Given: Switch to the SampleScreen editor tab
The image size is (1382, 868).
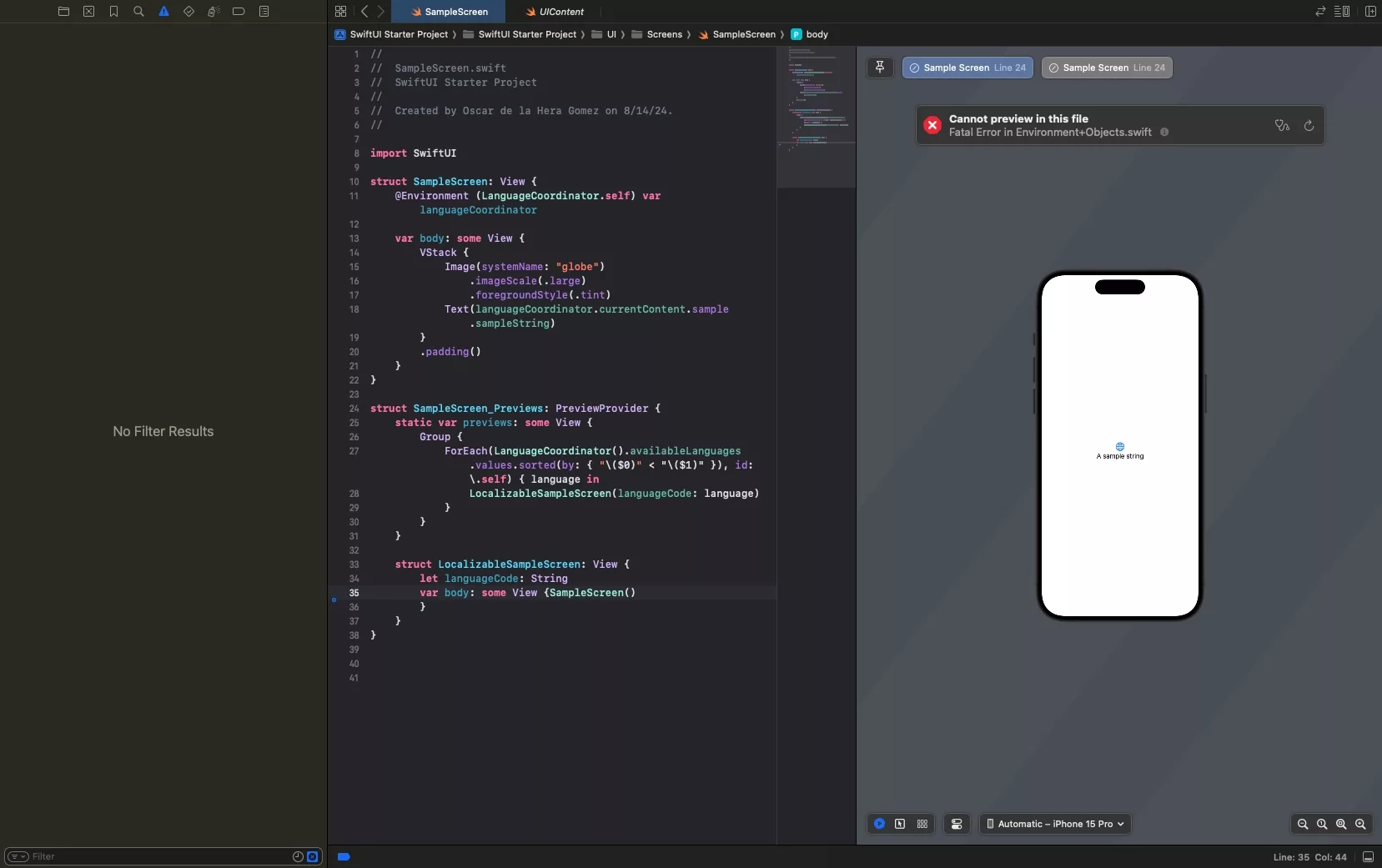Looking at the screenshot, I should click(x=449, y=12).
